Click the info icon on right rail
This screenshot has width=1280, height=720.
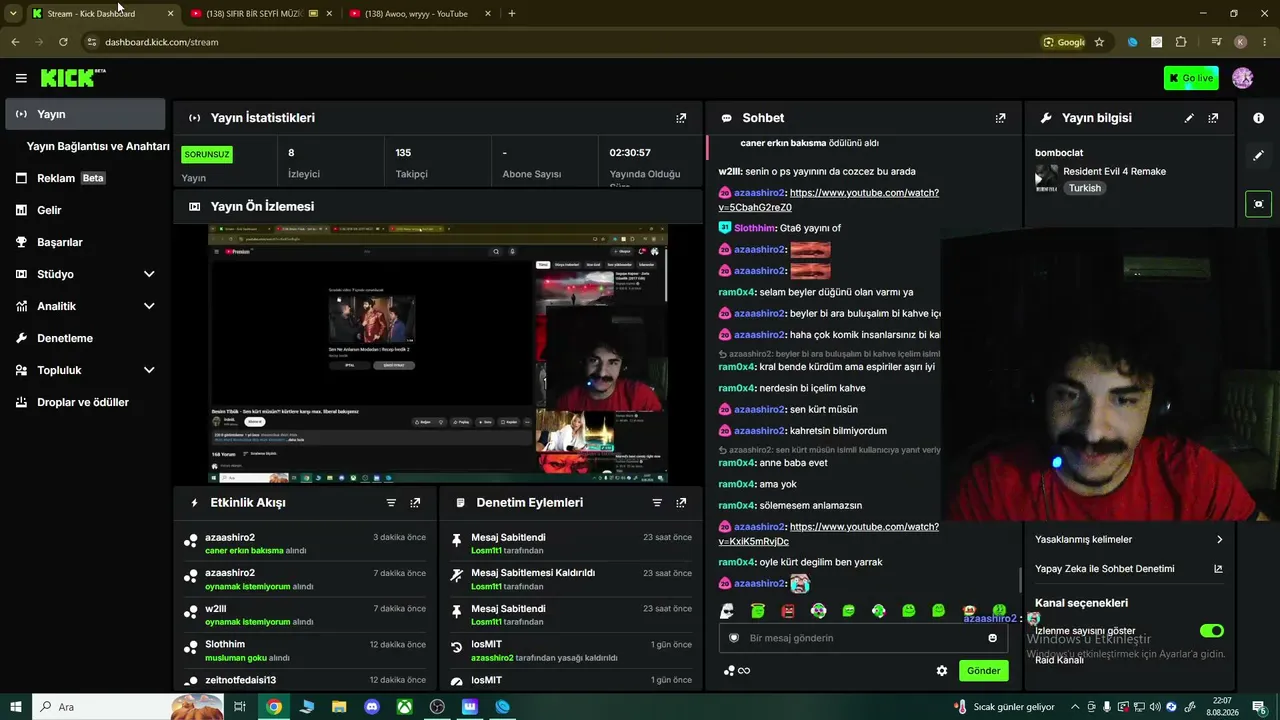1258,118
